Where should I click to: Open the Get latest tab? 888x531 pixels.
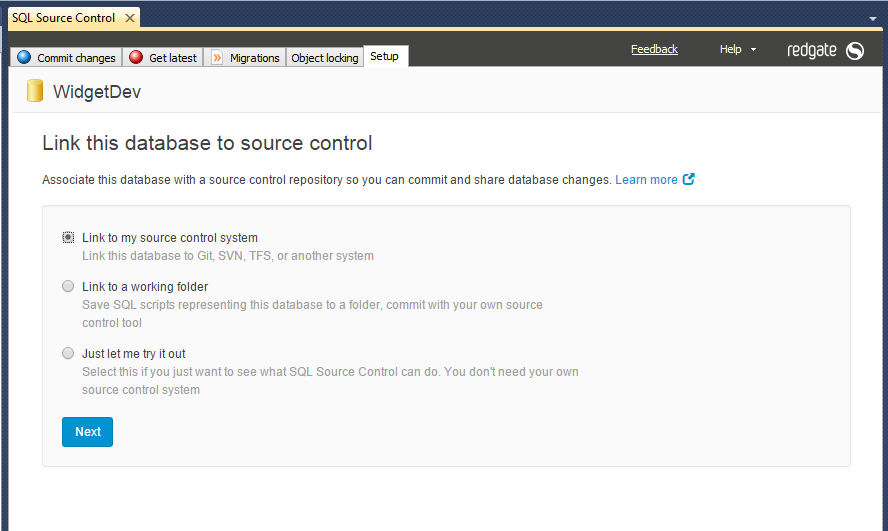click(163, 57)
